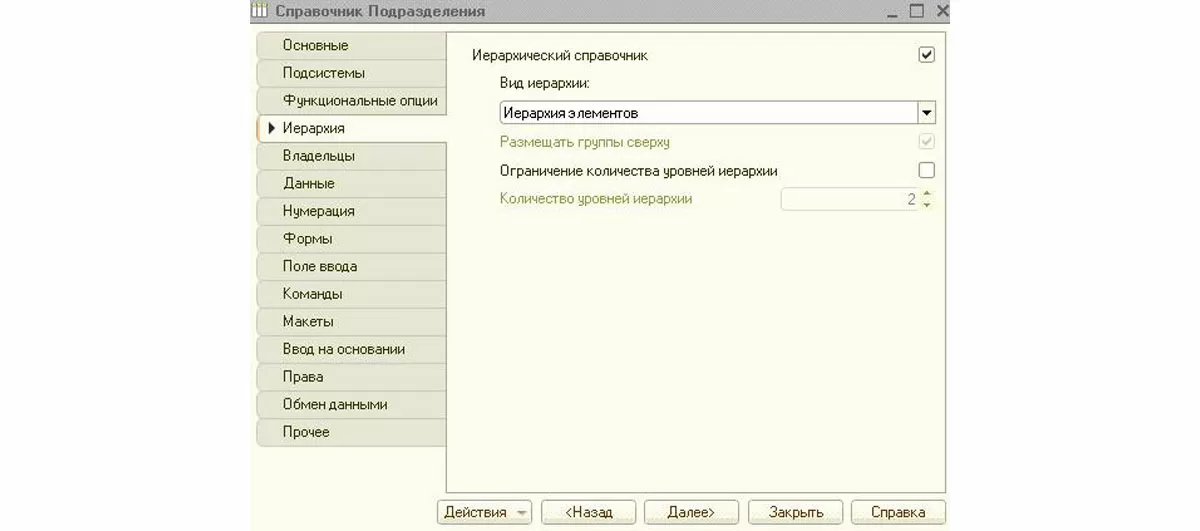This screenshot has width=1200, height=531.
Task: Decrease hierarchy levels with down spinner arrow
Action: click(x=927, y=205)
